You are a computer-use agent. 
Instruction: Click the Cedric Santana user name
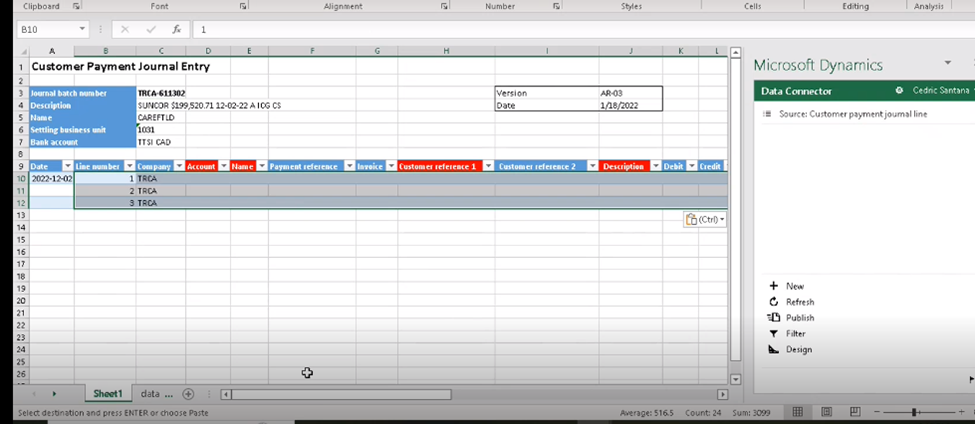(940, 91)
